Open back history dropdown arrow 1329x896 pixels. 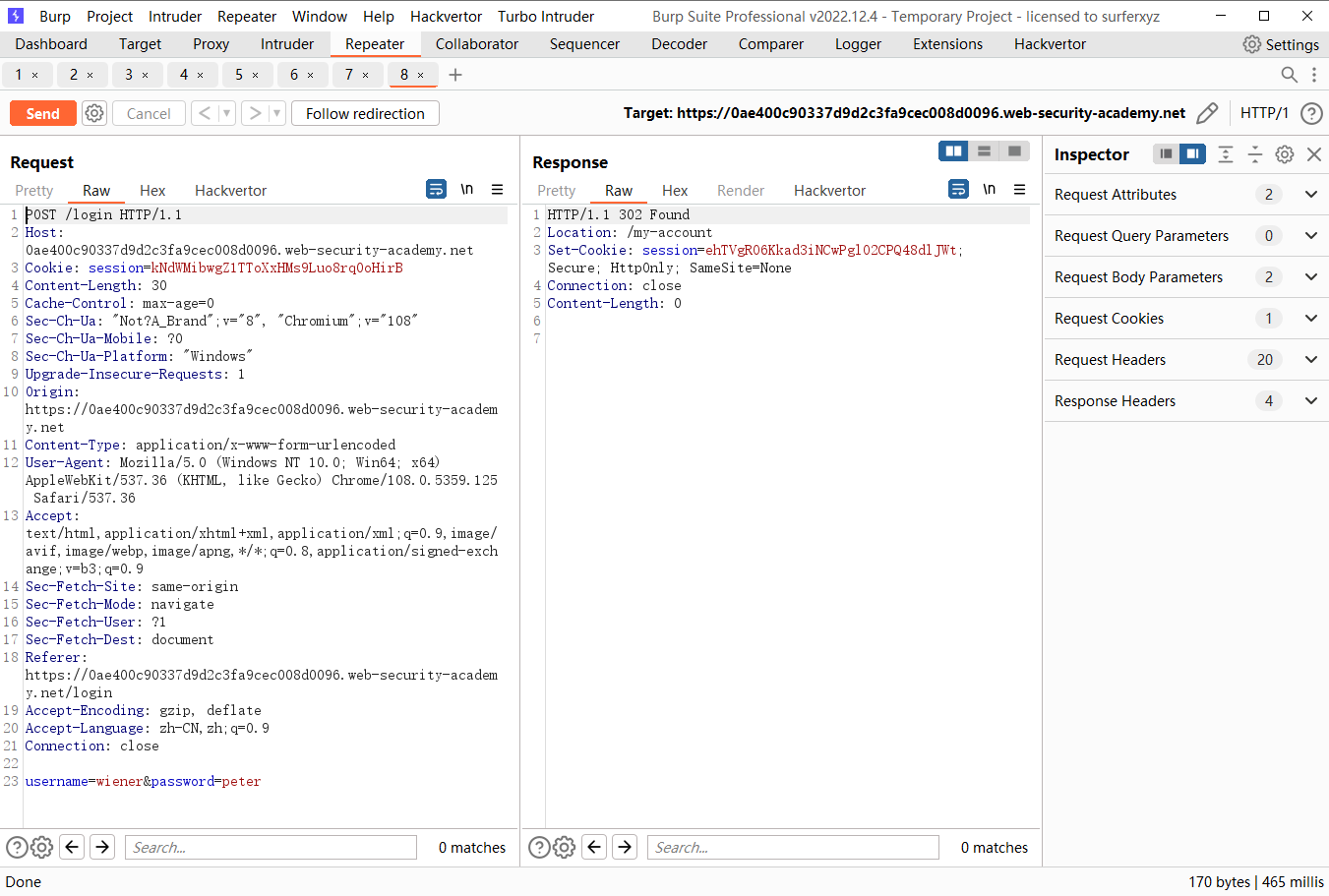226,113
